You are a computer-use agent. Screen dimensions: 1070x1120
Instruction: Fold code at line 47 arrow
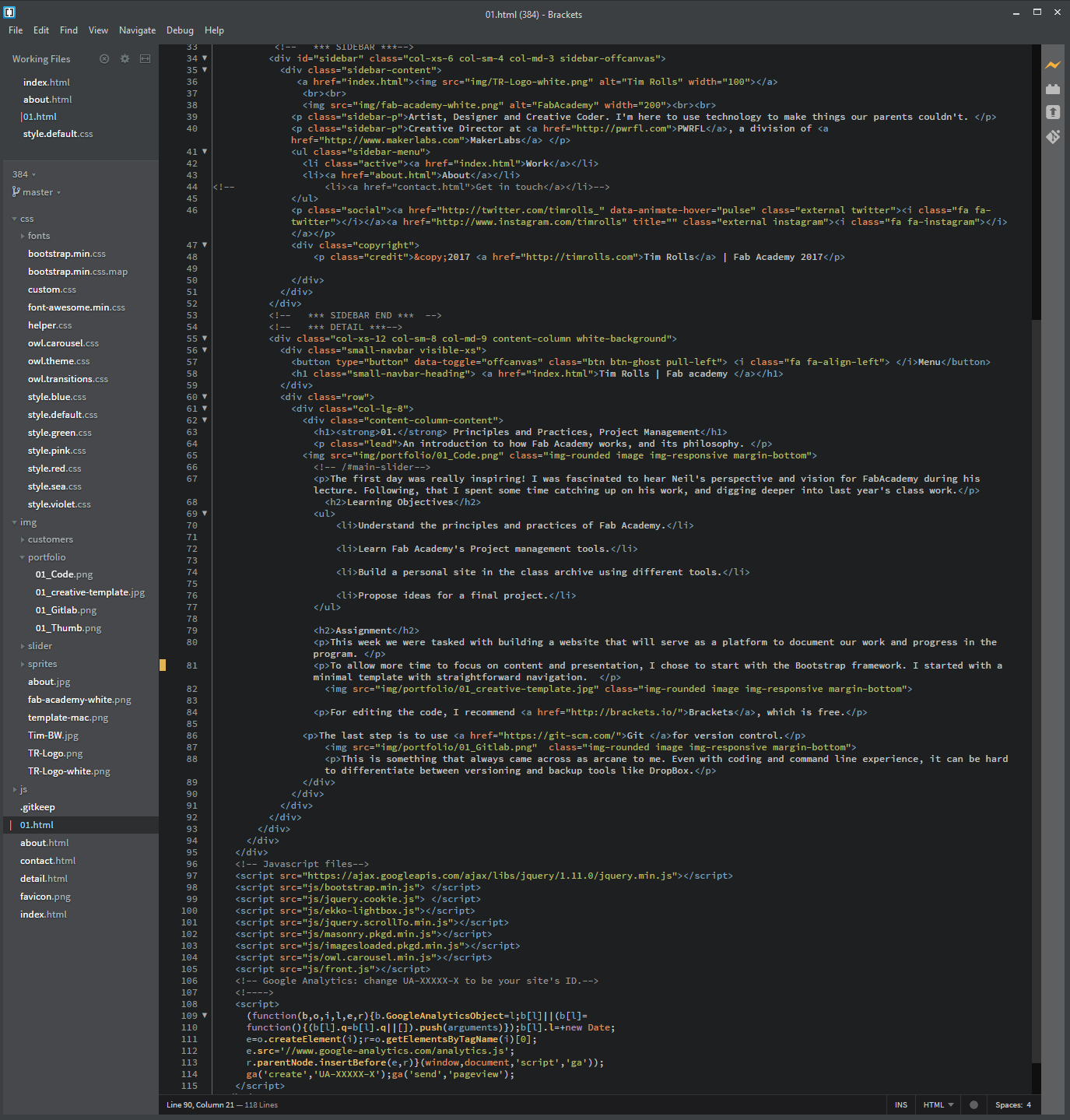(205, 244)
